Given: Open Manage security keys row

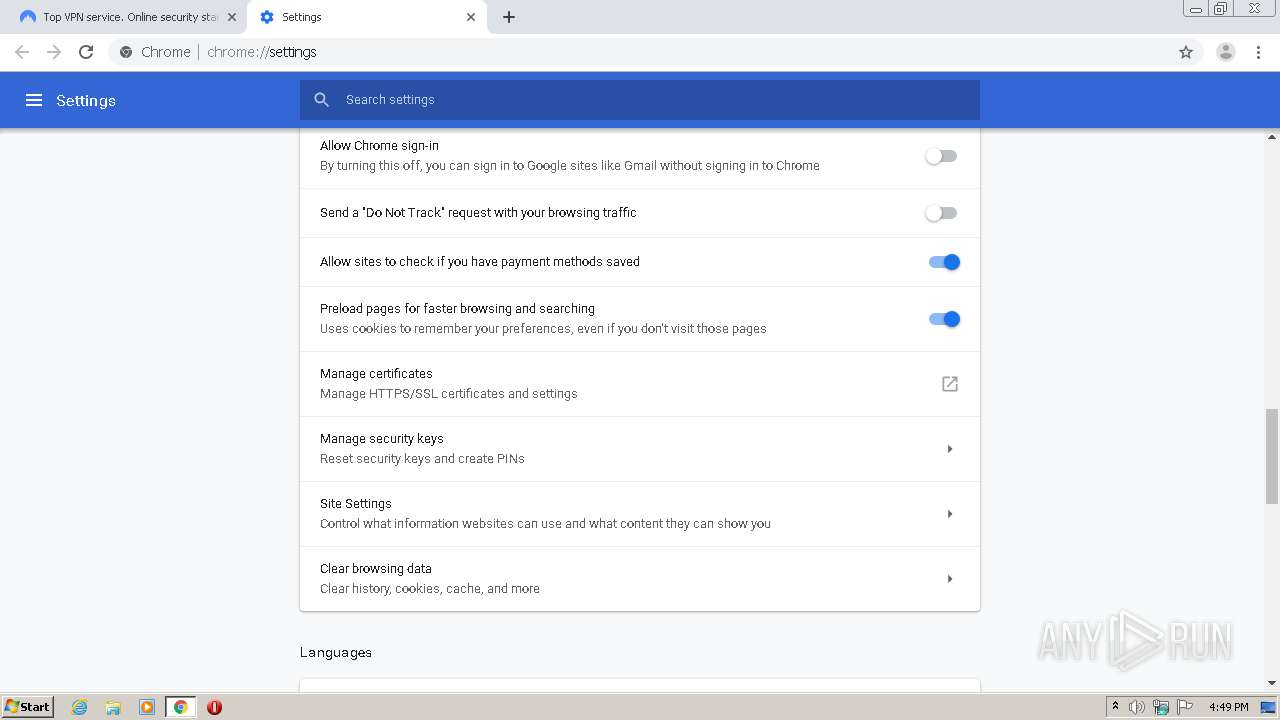Looking at the screenshot, I should point(640,449).
